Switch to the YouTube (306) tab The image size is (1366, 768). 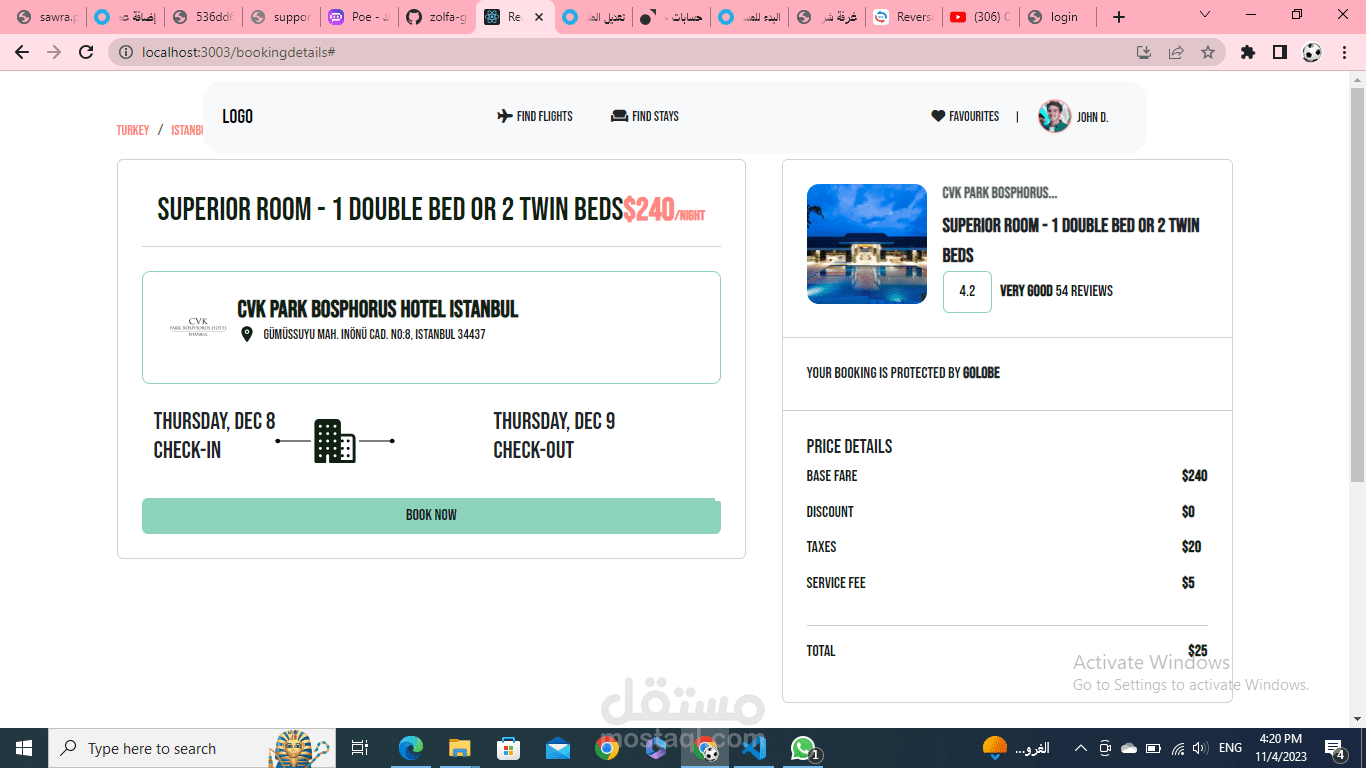coord(980,17)
